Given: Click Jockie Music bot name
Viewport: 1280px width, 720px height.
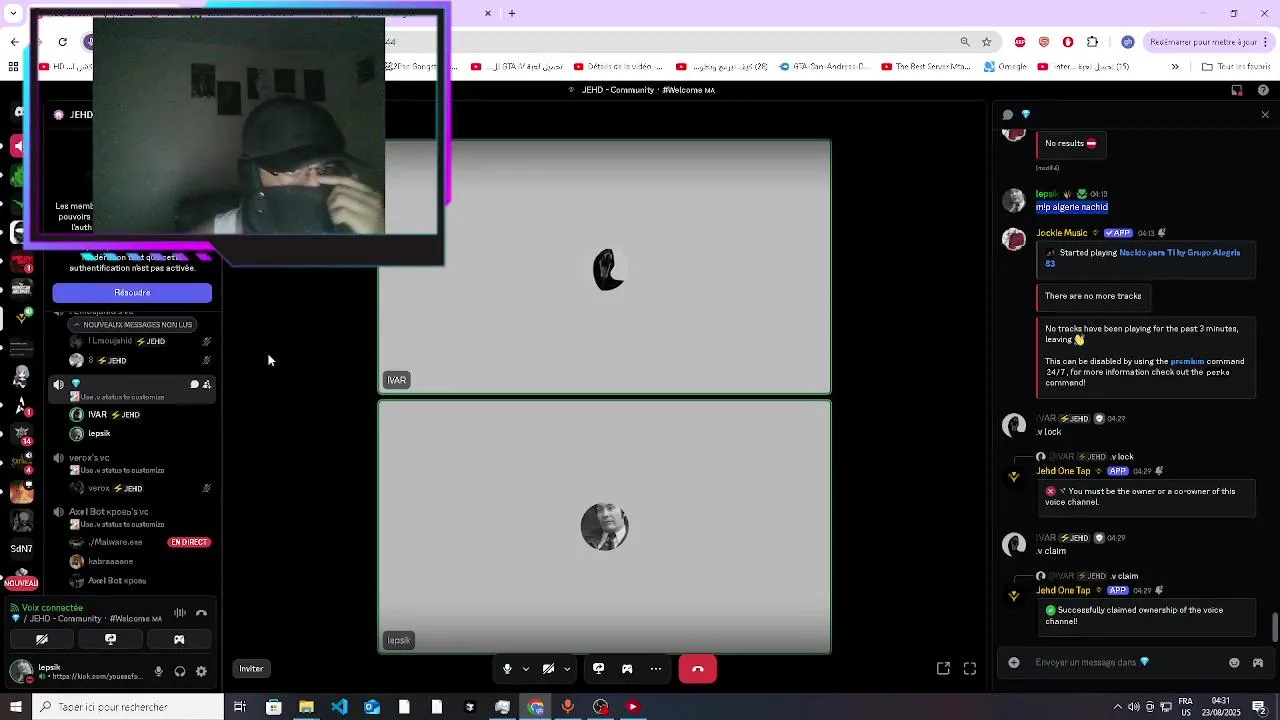Looking at the screenshot, I should (1062, 233).
